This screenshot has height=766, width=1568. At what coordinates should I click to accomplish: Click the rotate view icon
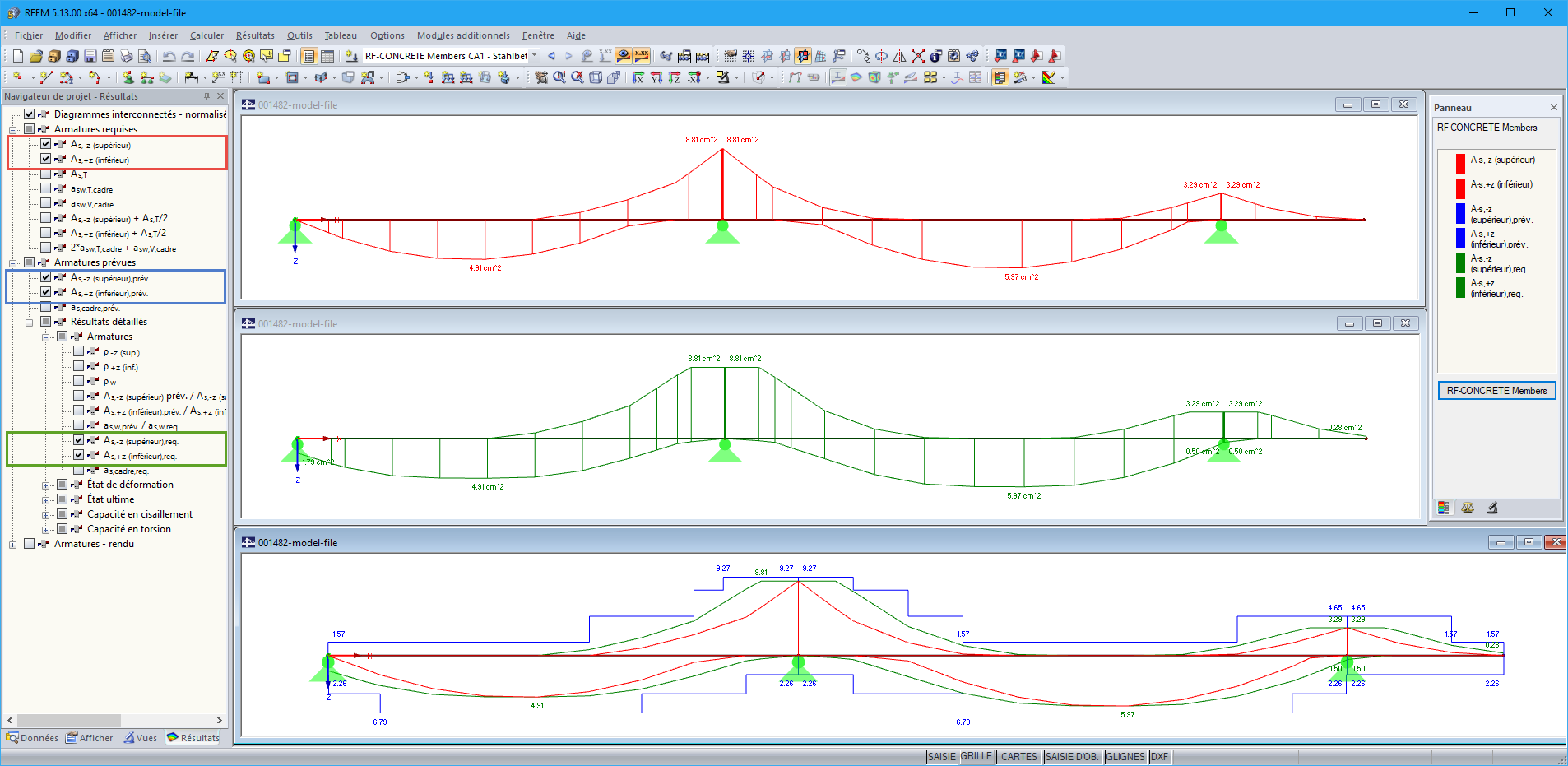click(881, 56)
